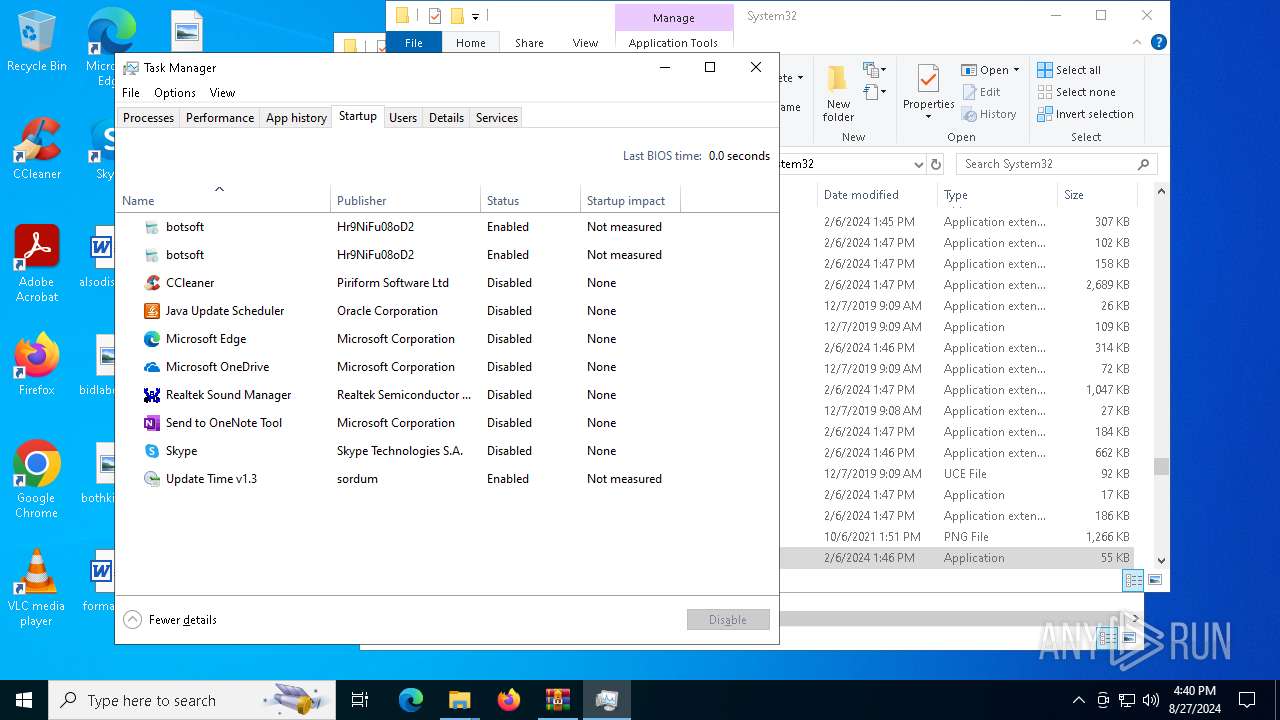Click the Skype startup entry icon

point(152,451)
